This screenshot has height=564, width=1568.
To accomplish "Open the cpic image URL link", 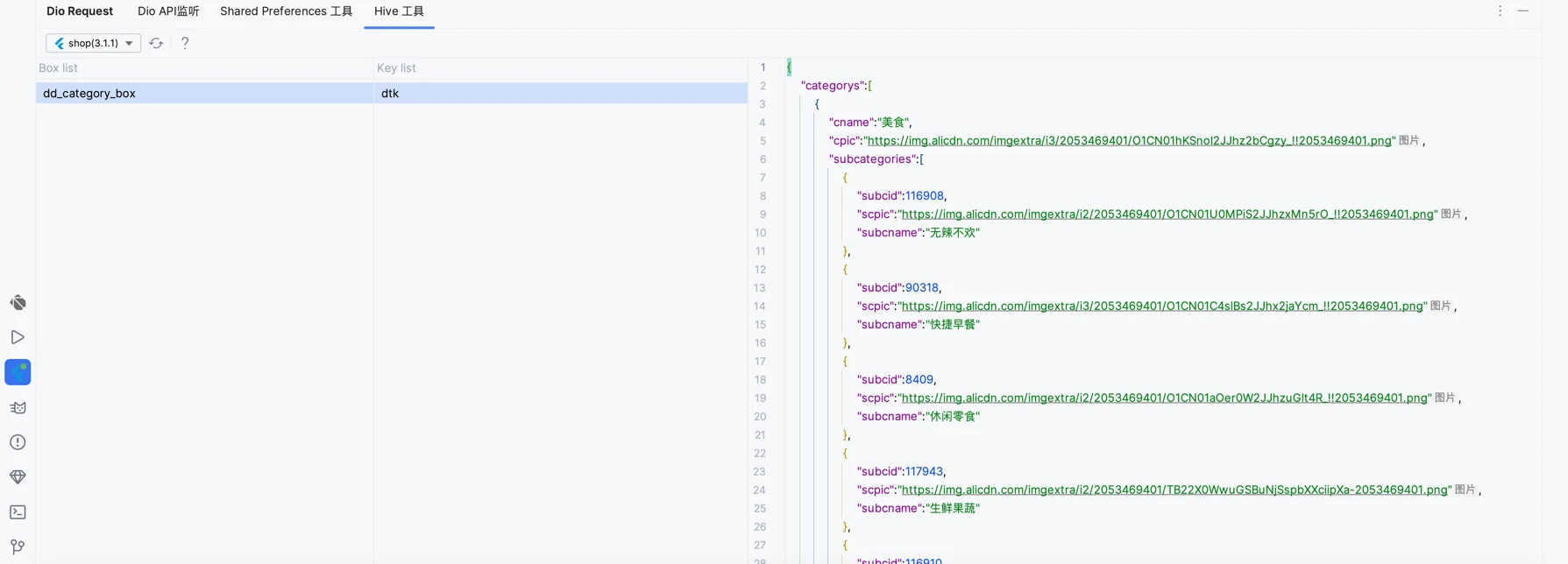I will [1129, 141].
